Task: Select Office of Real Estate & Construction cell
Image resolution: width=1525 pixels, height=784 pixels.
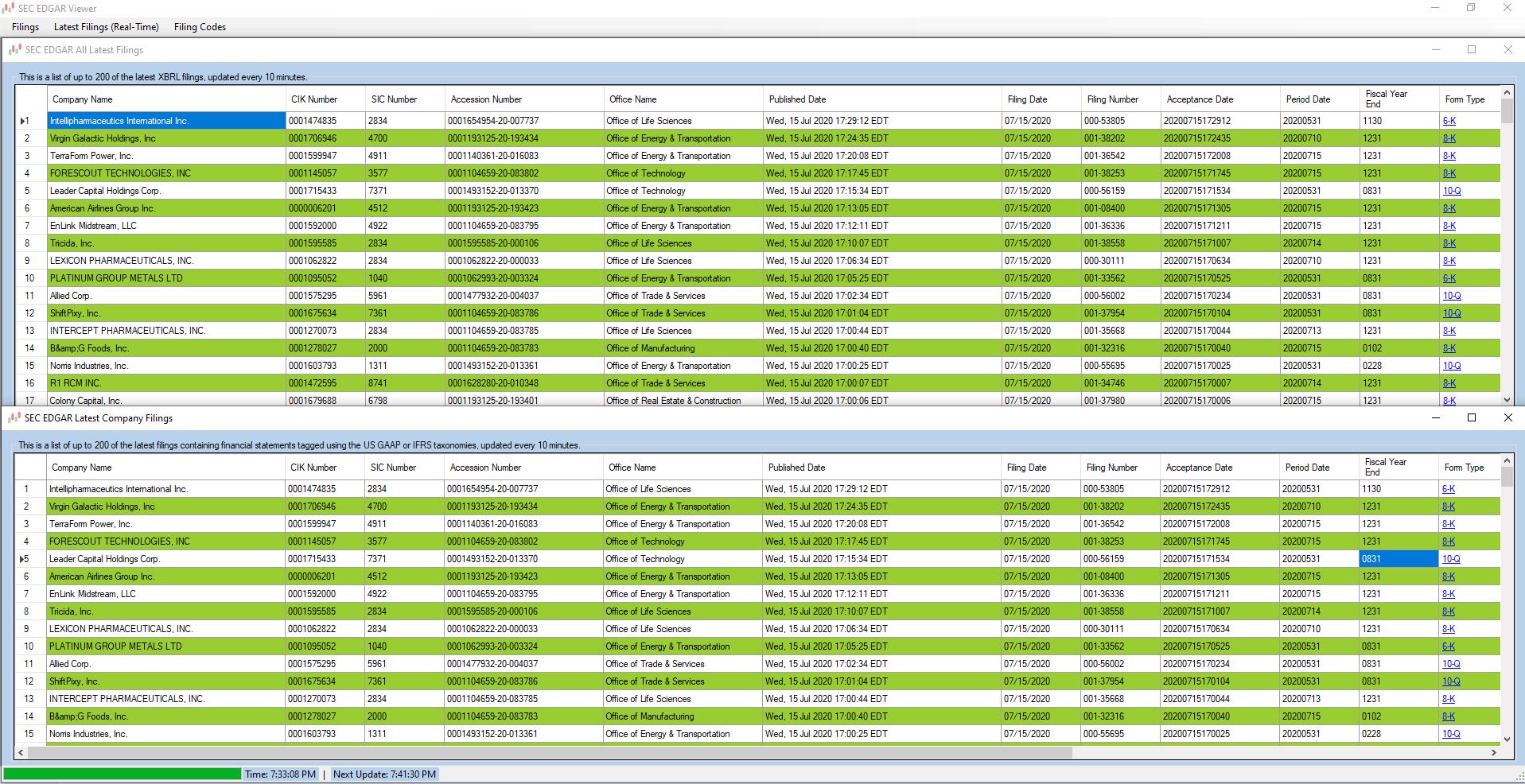Action: click(x=683, y=401)
